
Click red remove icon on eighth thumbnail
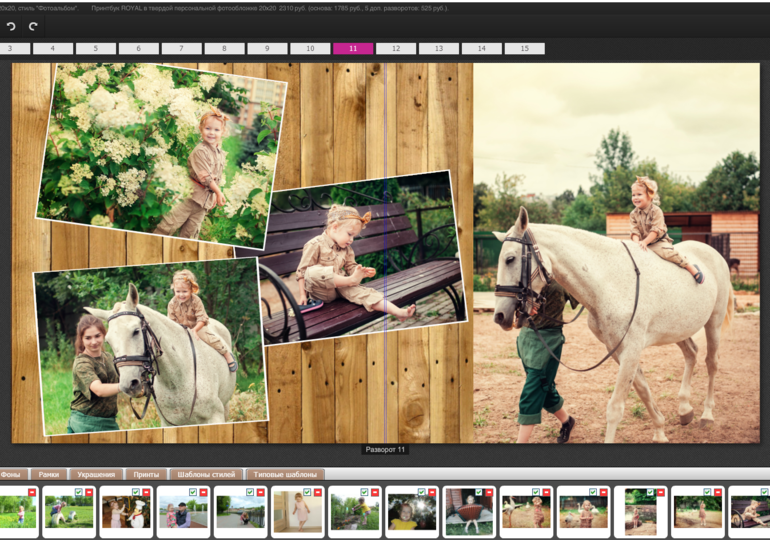(x=431, y=492)
